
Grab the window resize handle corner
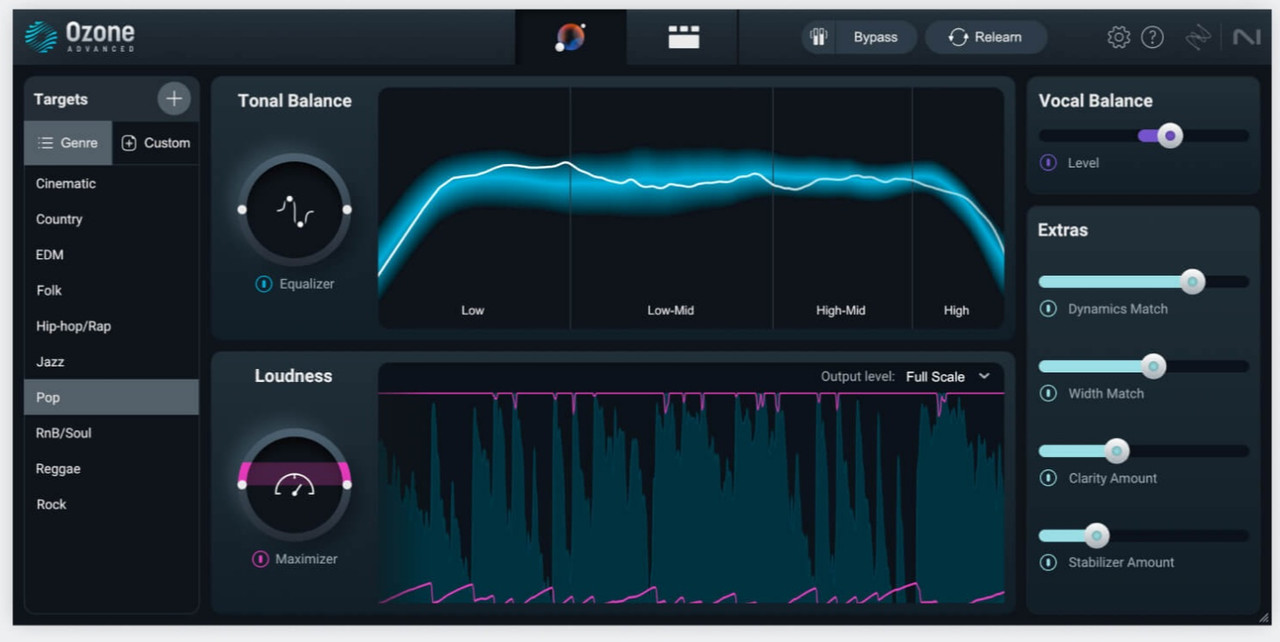coord(1263,617)
